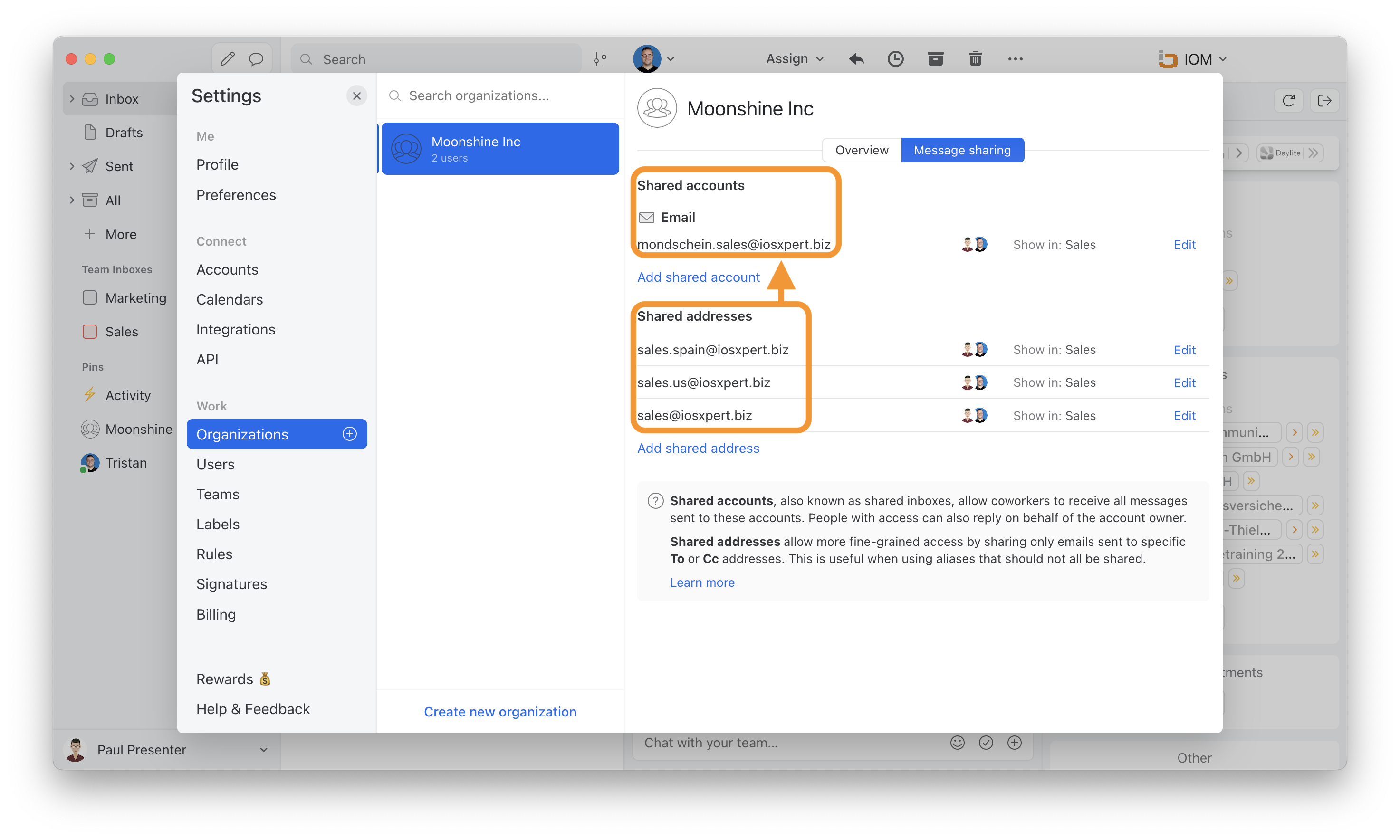
Task: Open Profile settings
Action: coord(217,165)
